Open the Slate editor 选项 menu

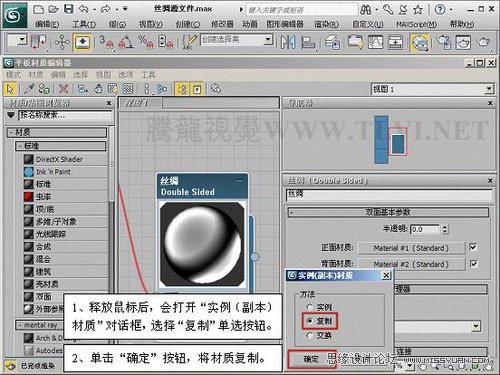(126, 75)
